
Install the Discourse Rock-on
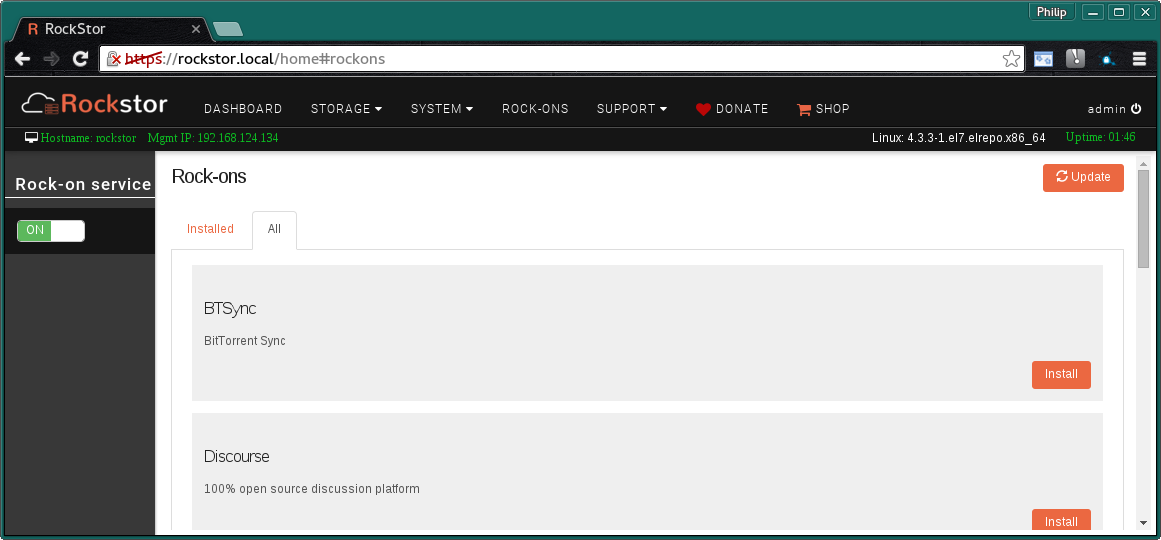1061,521
